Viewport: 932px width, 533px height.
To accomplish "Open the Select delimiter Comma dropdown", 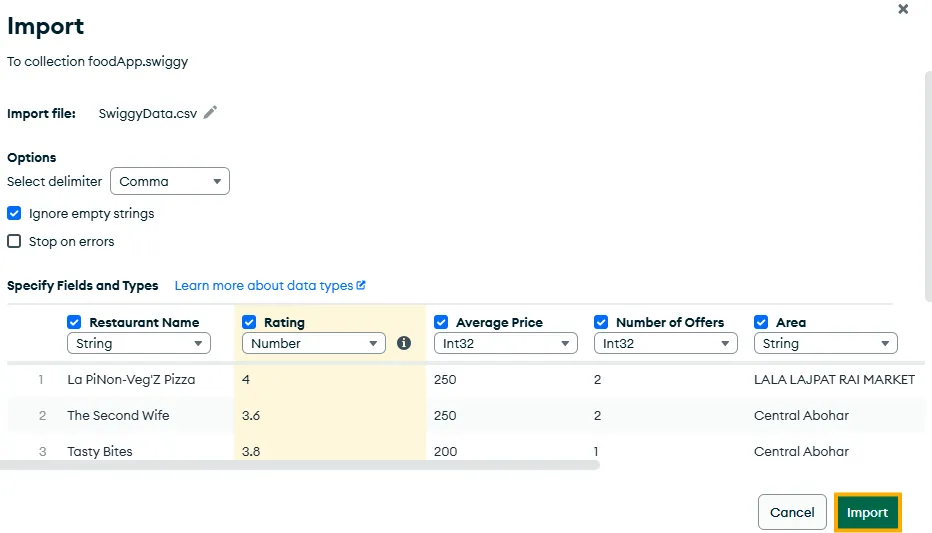I will [x=170, y=181].
